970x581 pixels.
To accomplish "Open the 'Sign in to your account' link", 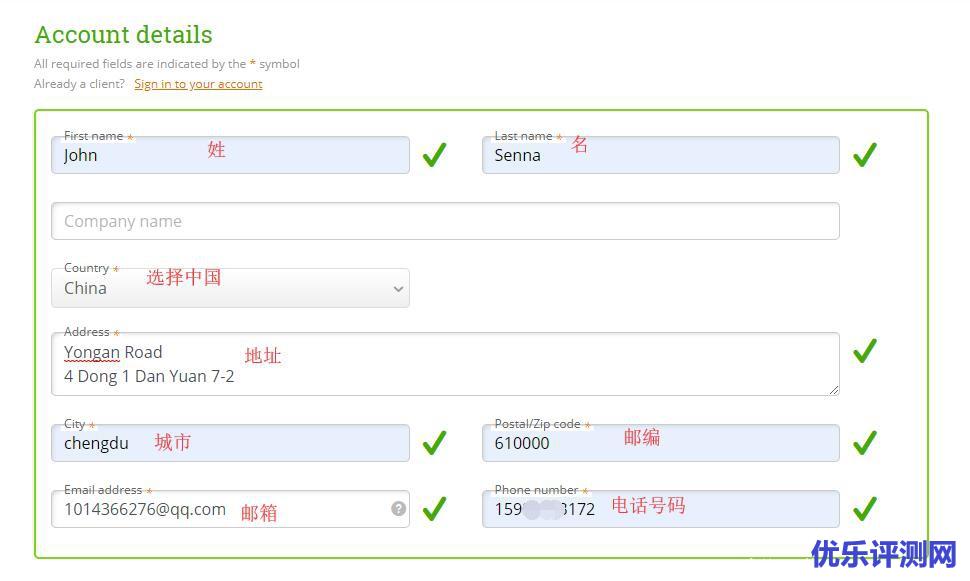I will pos(198,84).
